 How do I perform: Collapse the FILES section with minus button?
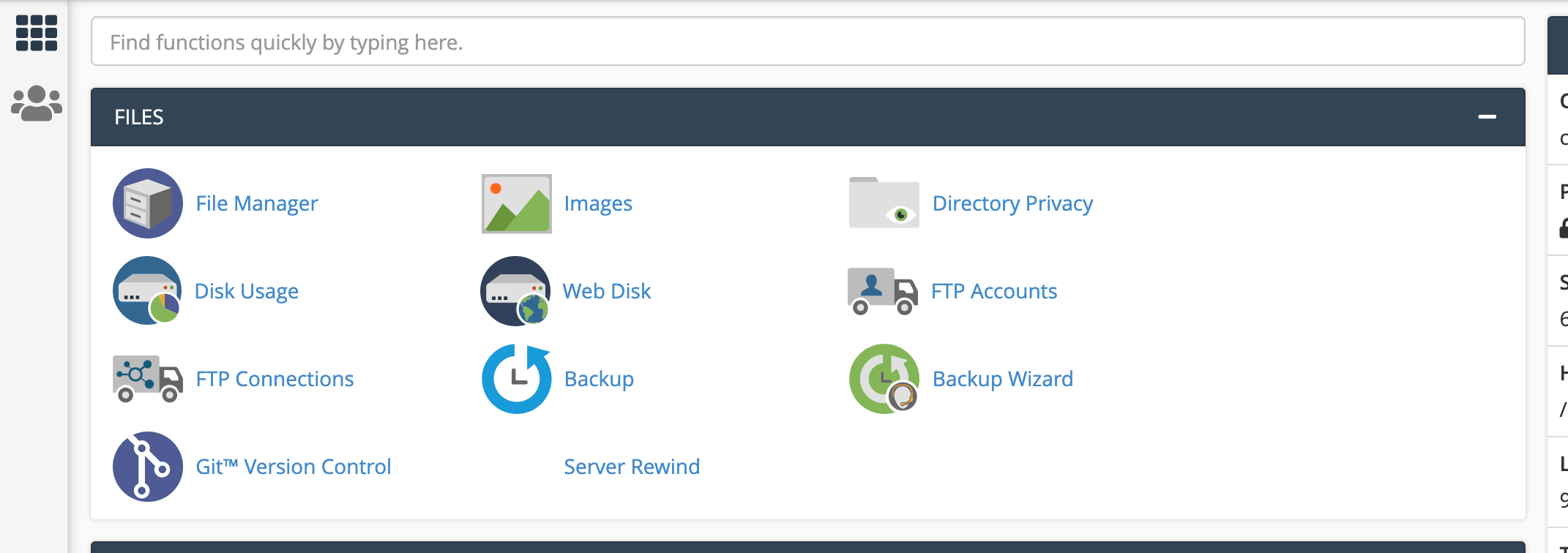(1487, 117)
